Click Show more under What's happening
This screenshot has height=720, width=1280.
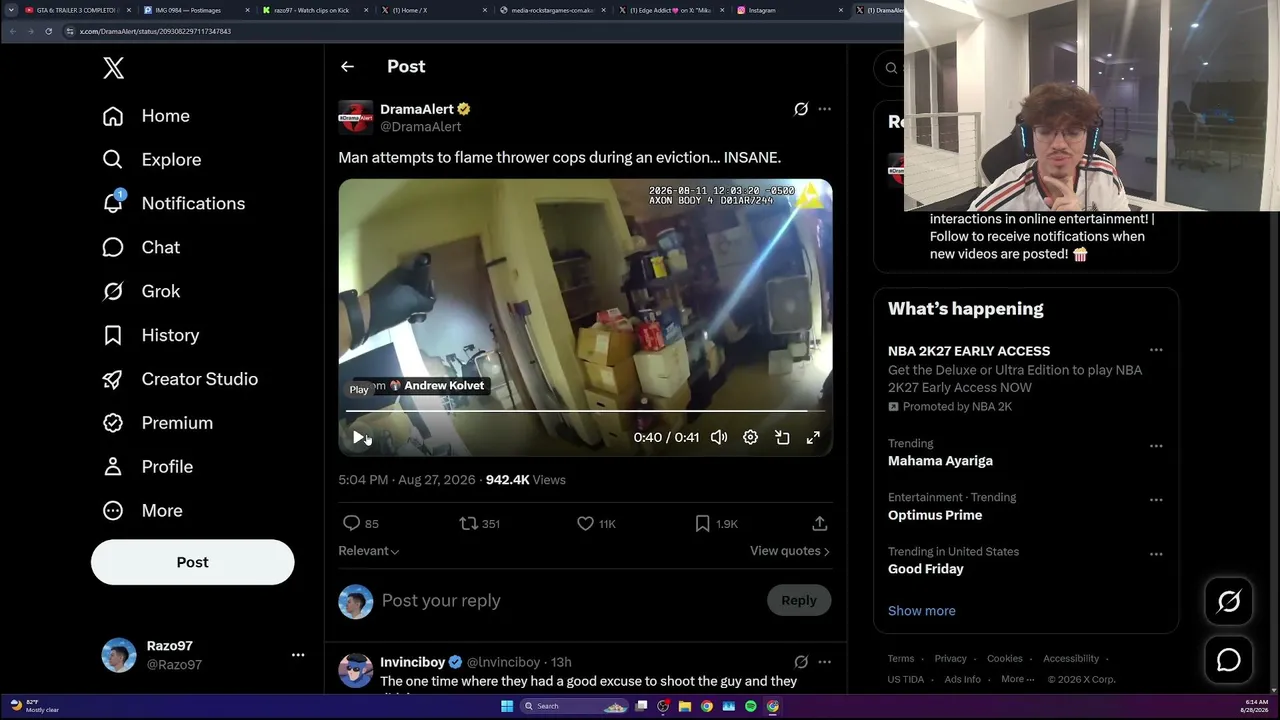(922, 611)
